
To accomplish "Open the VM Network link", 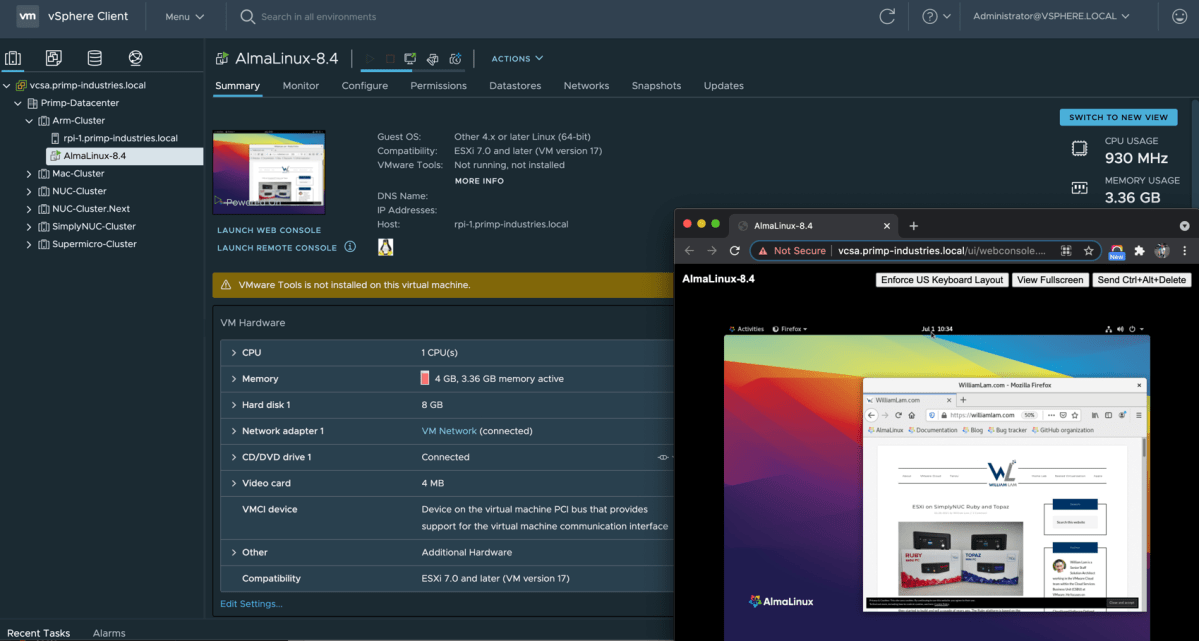I will coord(449,431).
